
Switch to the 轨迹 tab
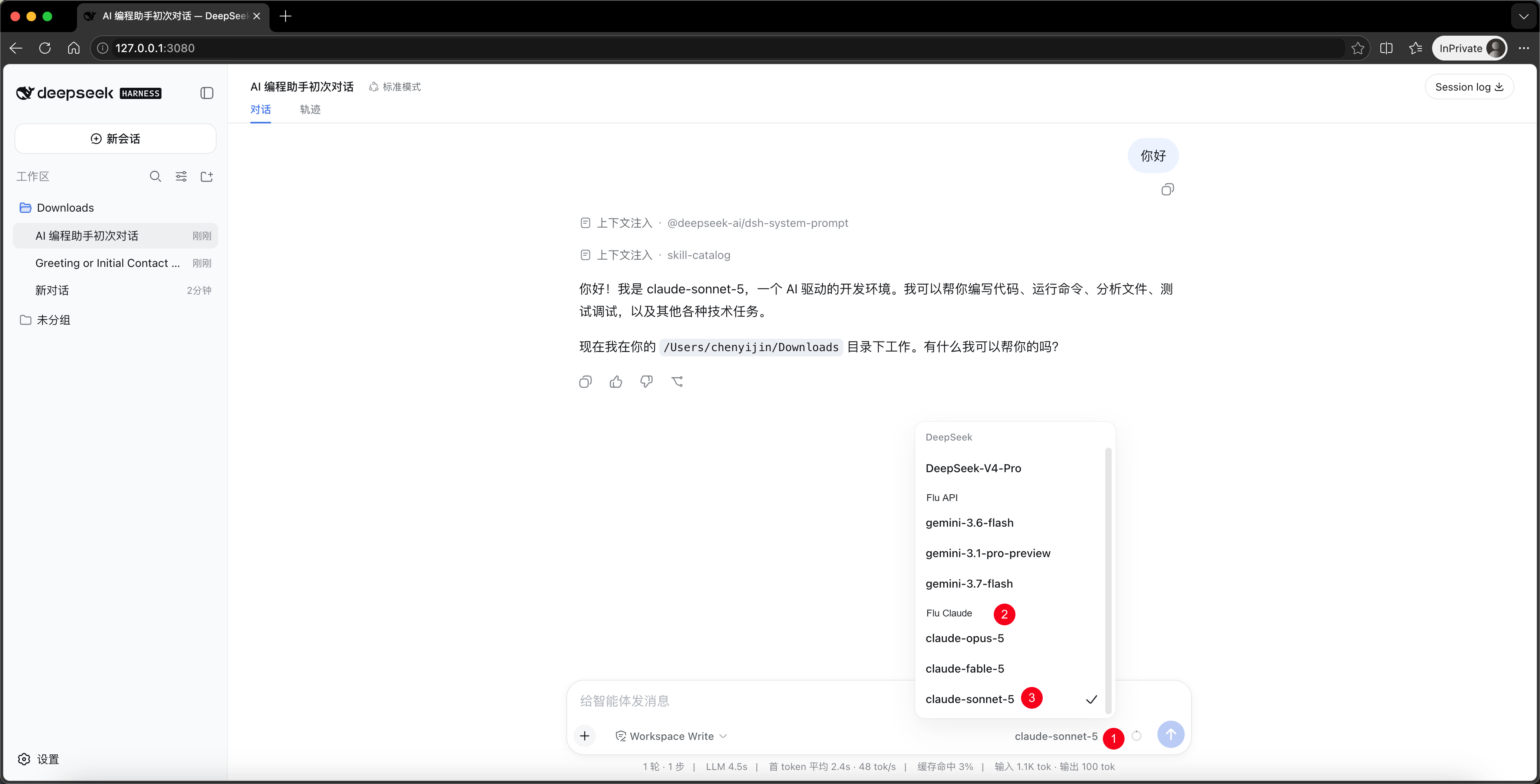(310, 109)
